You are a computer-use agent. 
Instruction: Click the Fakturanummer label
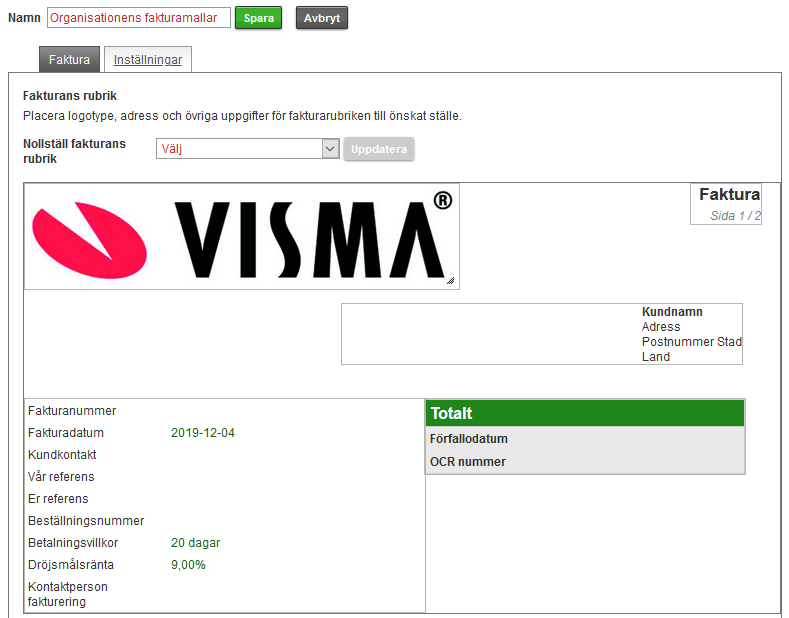[72, 411]
